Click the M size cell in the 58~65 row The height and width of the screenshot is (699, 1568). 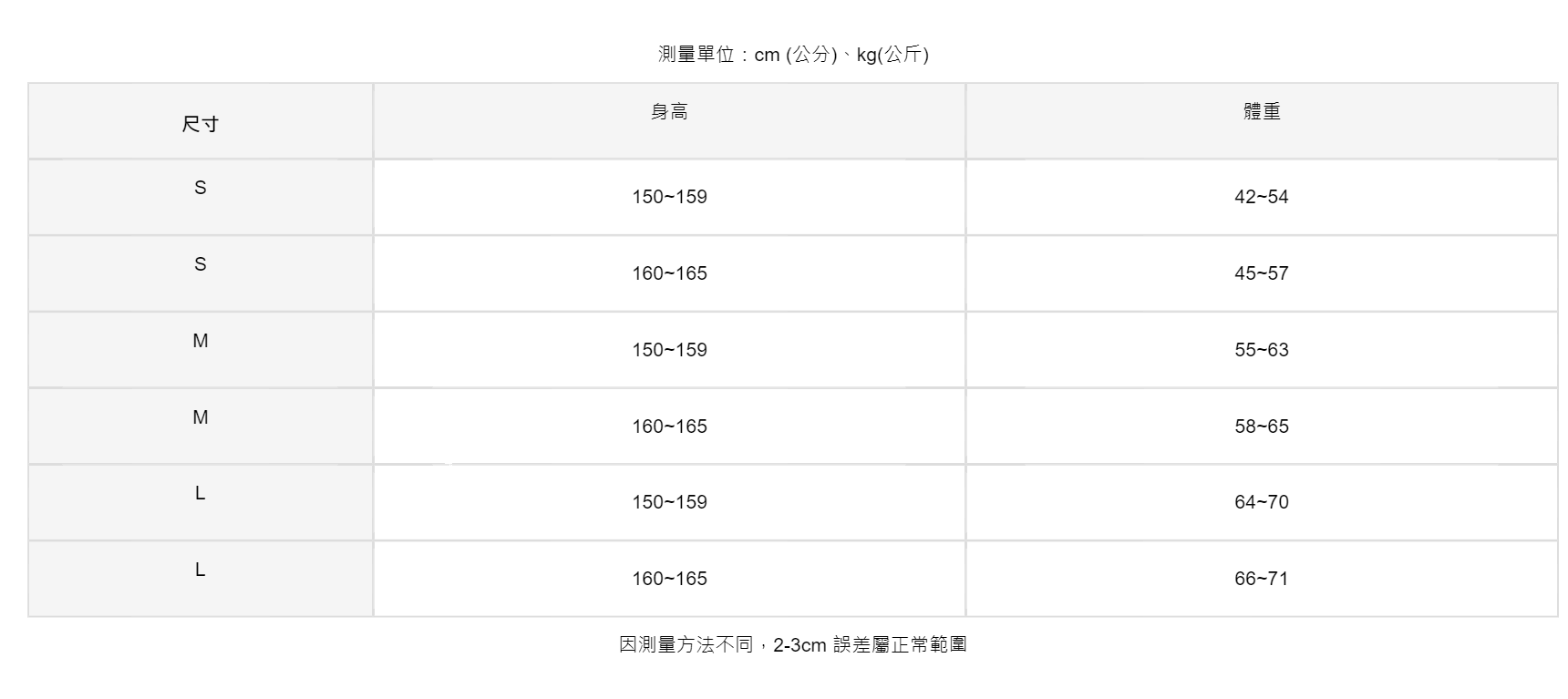click(x=201, y=417)
